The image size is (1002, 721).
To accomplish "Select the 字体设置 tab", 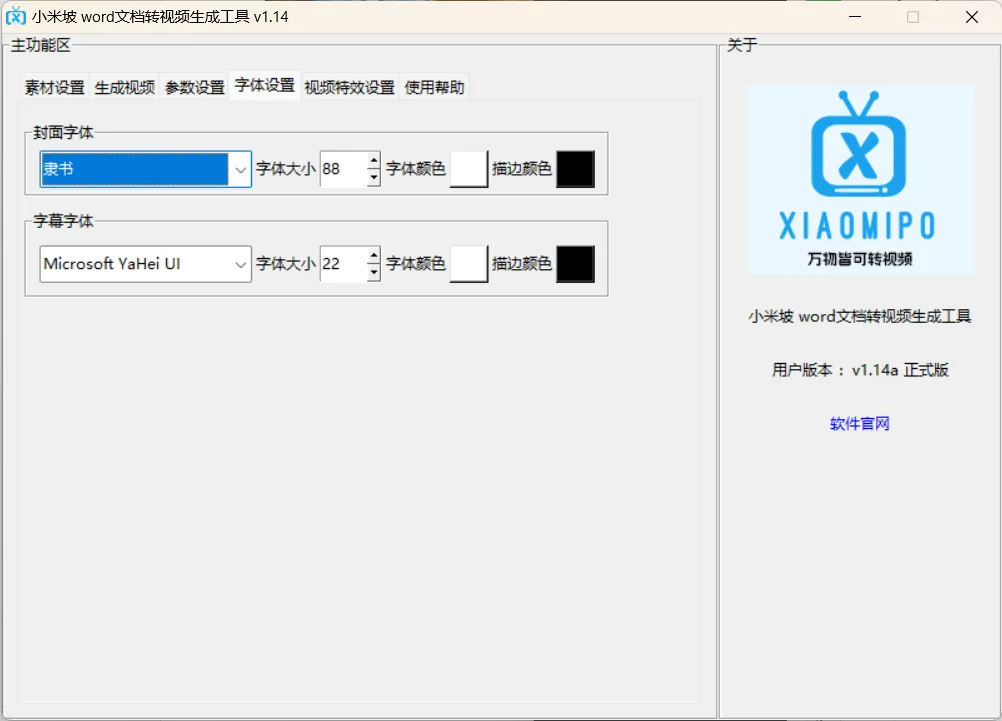I will (x=265, y=86).
